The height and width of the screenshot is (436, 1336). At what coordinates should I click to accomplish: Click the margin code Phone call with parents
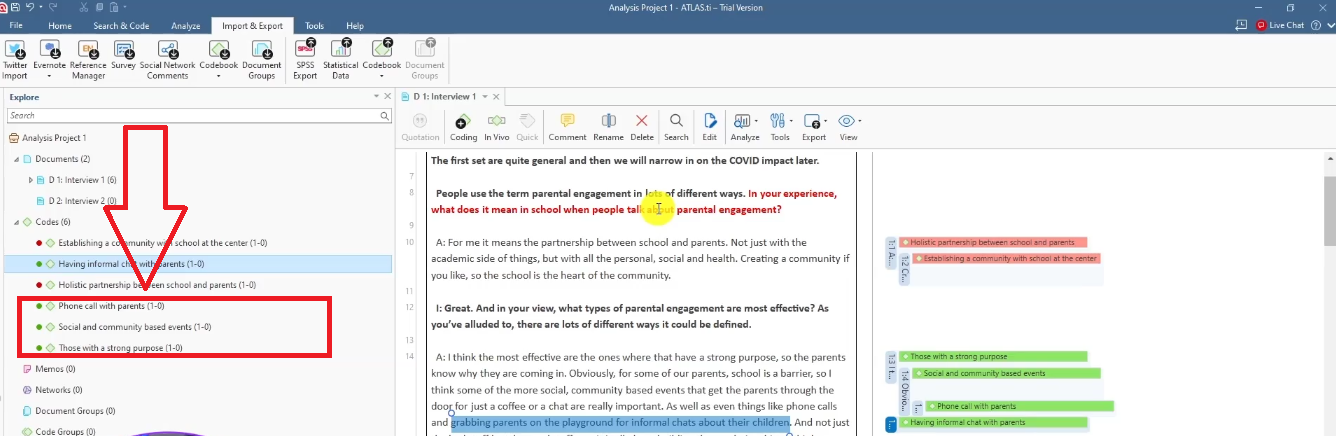coord(1019,406)
